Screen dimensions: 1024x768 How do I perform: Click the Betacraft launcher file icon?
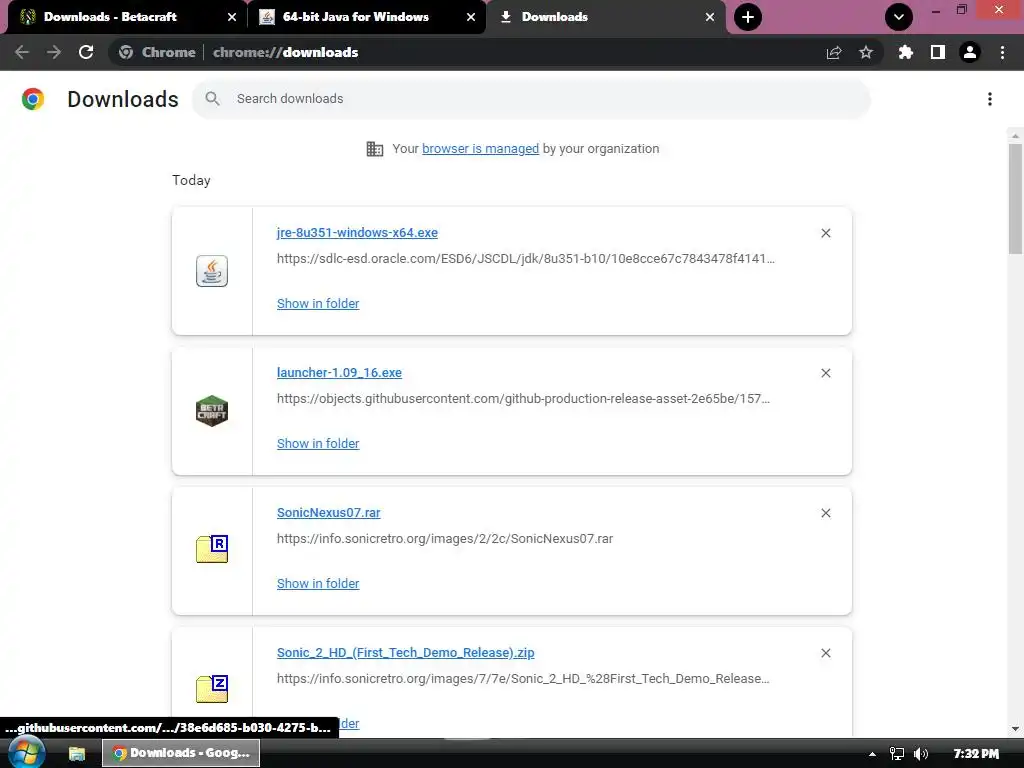click(212, 411)
